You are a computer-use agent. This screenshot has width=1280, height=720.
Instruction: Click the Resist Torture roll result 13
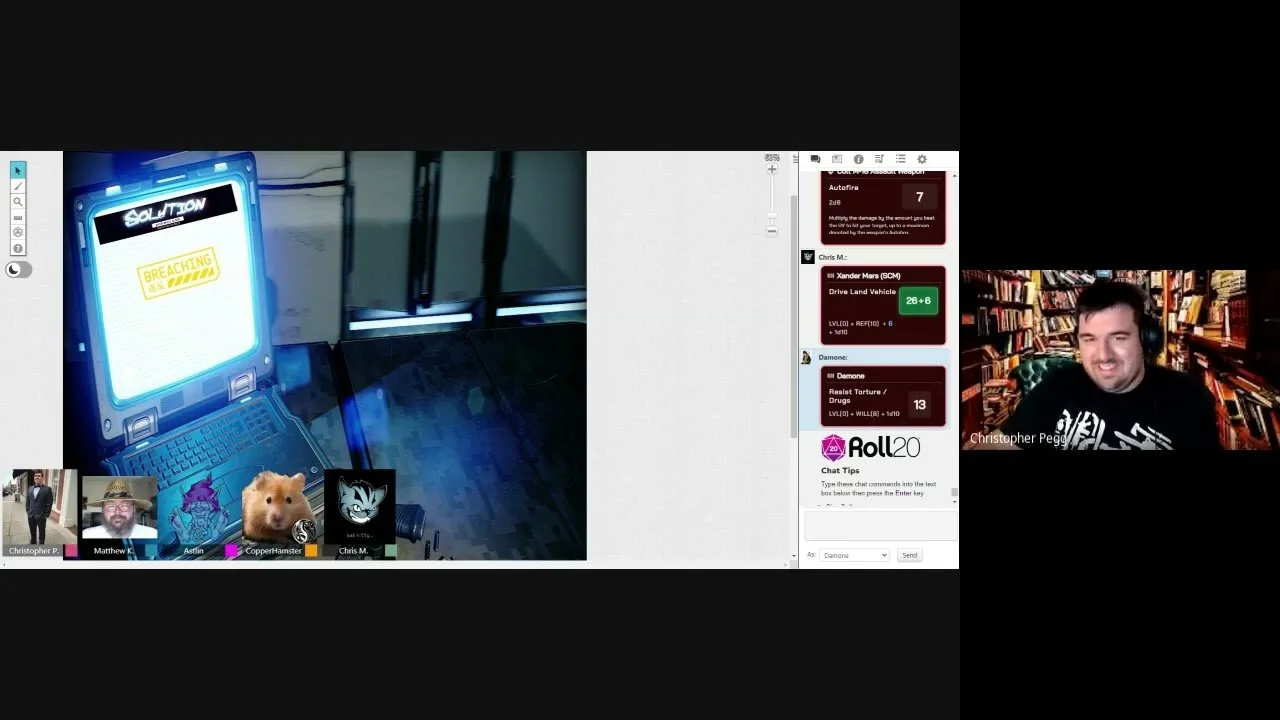click(919, 405)
